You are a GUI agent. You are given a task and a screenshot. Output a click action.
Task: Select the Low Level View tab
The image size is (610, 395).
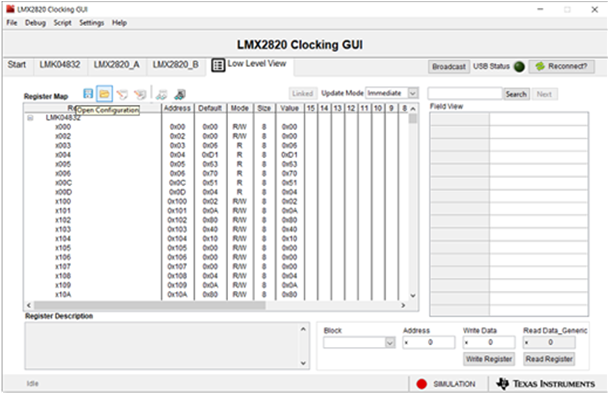point(249,65)
